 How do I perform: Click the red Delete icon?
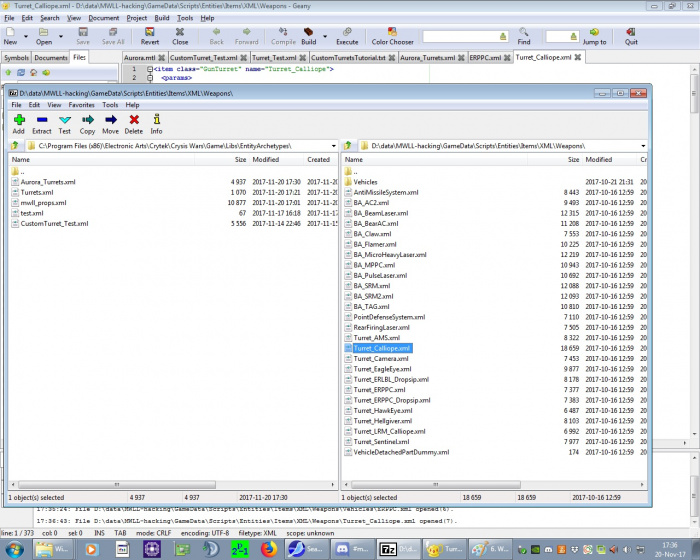(134, 123)
